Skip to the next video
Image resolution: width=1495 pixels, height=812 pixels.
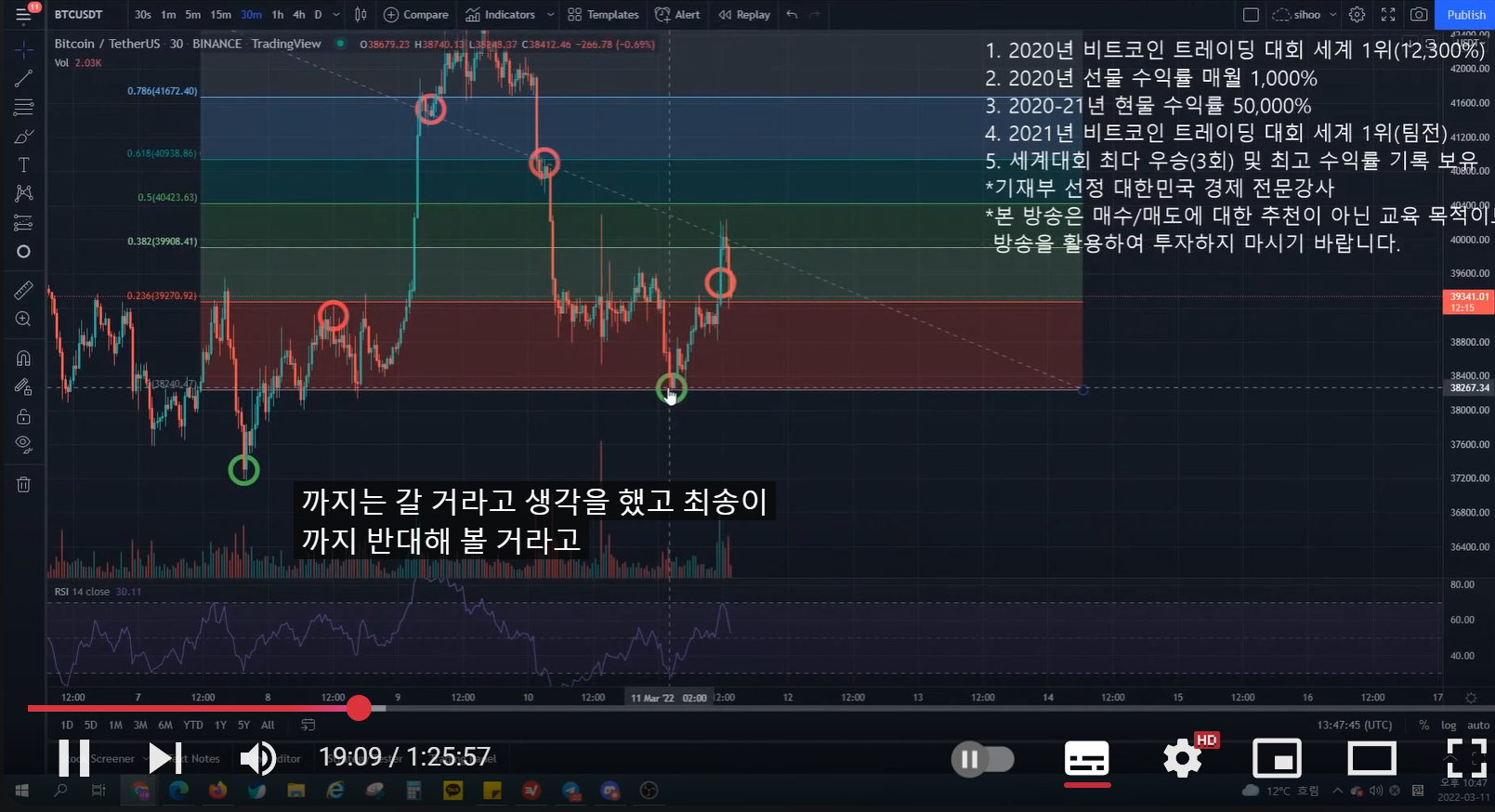click(165, 758)
